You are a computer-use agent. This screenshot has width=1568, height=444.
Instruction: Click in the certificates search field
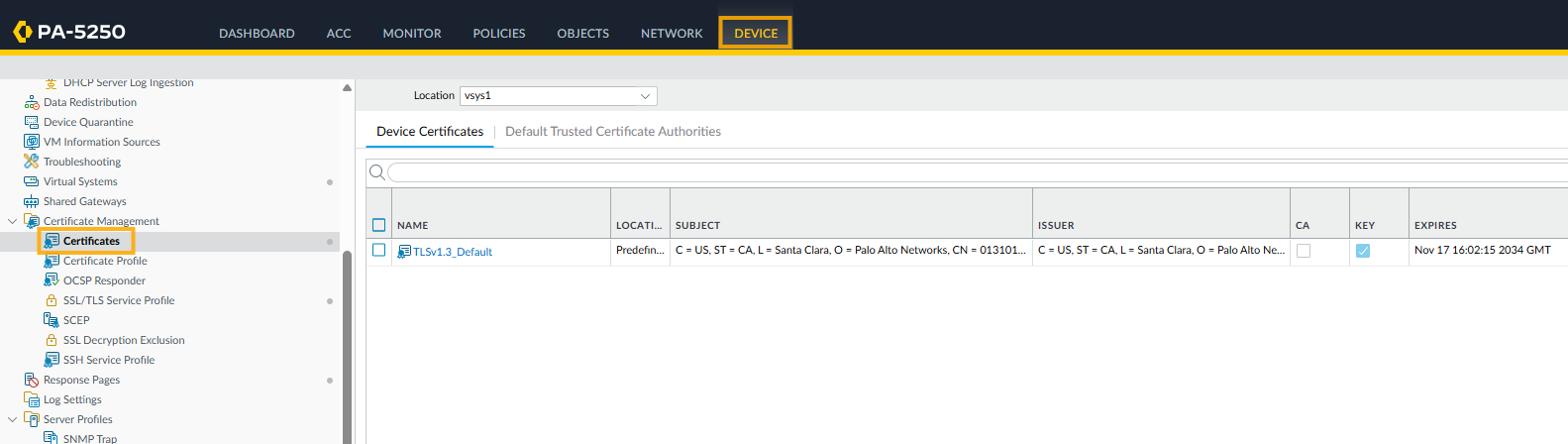[976, 172]
